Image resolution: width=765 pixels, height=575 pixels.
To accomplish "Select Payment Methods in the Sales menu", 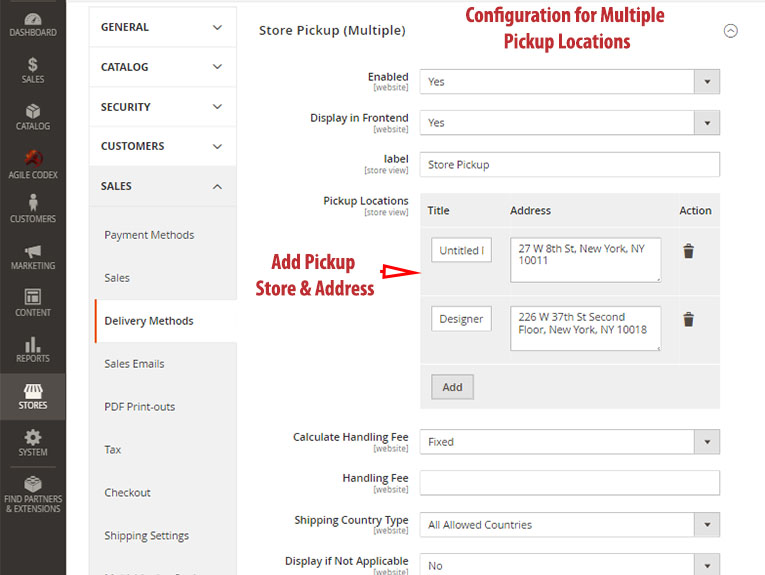I will click(149, 235).
